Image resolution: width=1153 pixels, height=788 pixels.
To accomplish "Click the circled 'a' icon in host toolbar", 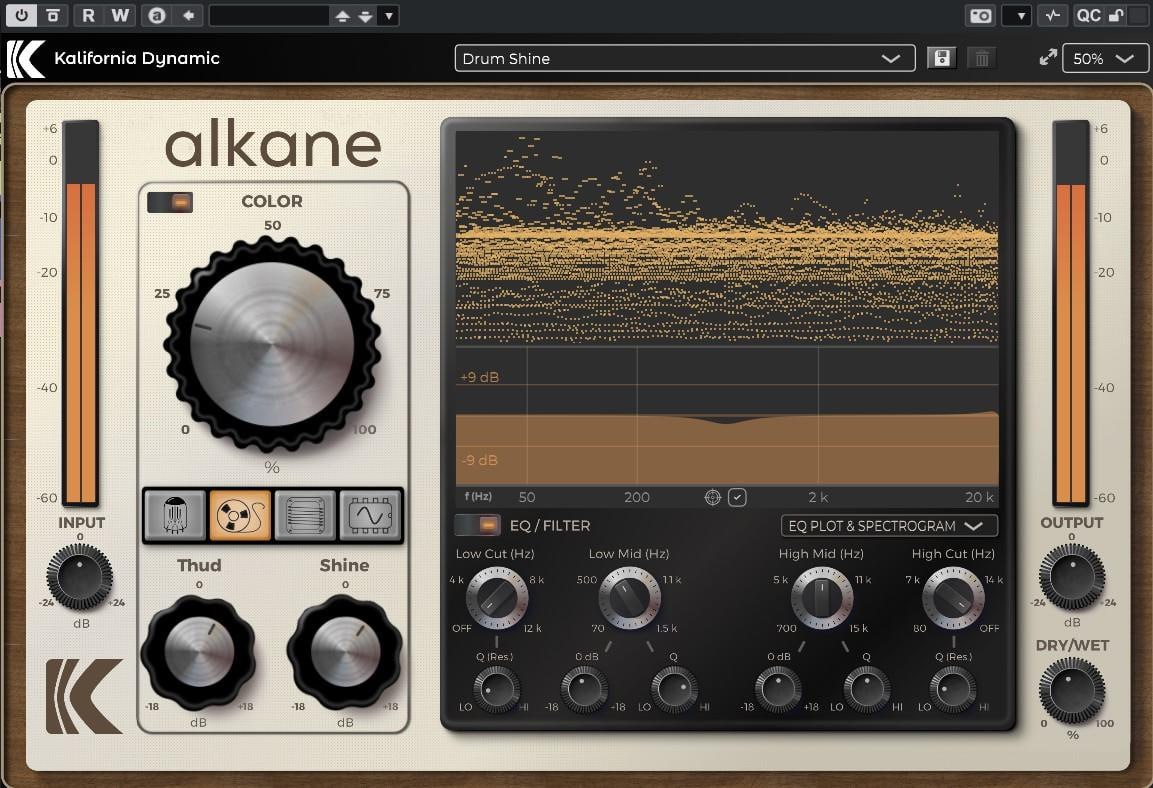I will [157, 15].
